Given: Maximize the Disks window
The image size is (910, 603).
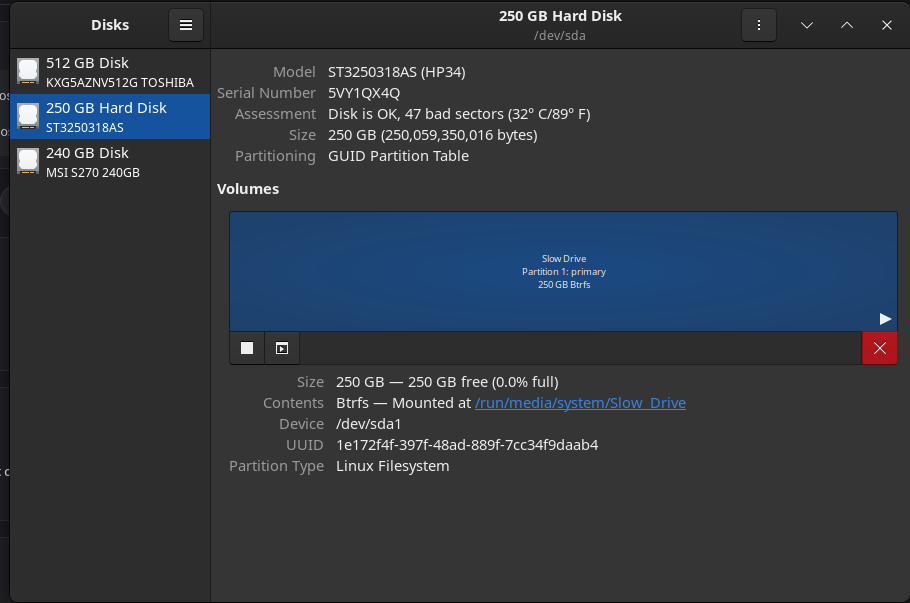Looking at the screenshot, I should coord(847,25).
